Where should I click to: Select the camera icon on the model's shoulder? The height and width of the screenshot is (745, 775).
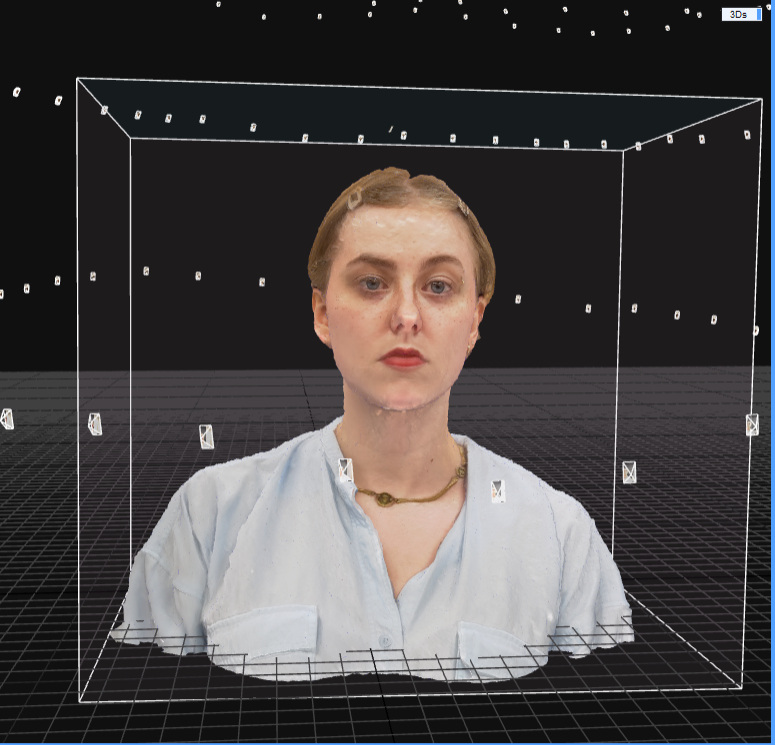click(497, 490)
